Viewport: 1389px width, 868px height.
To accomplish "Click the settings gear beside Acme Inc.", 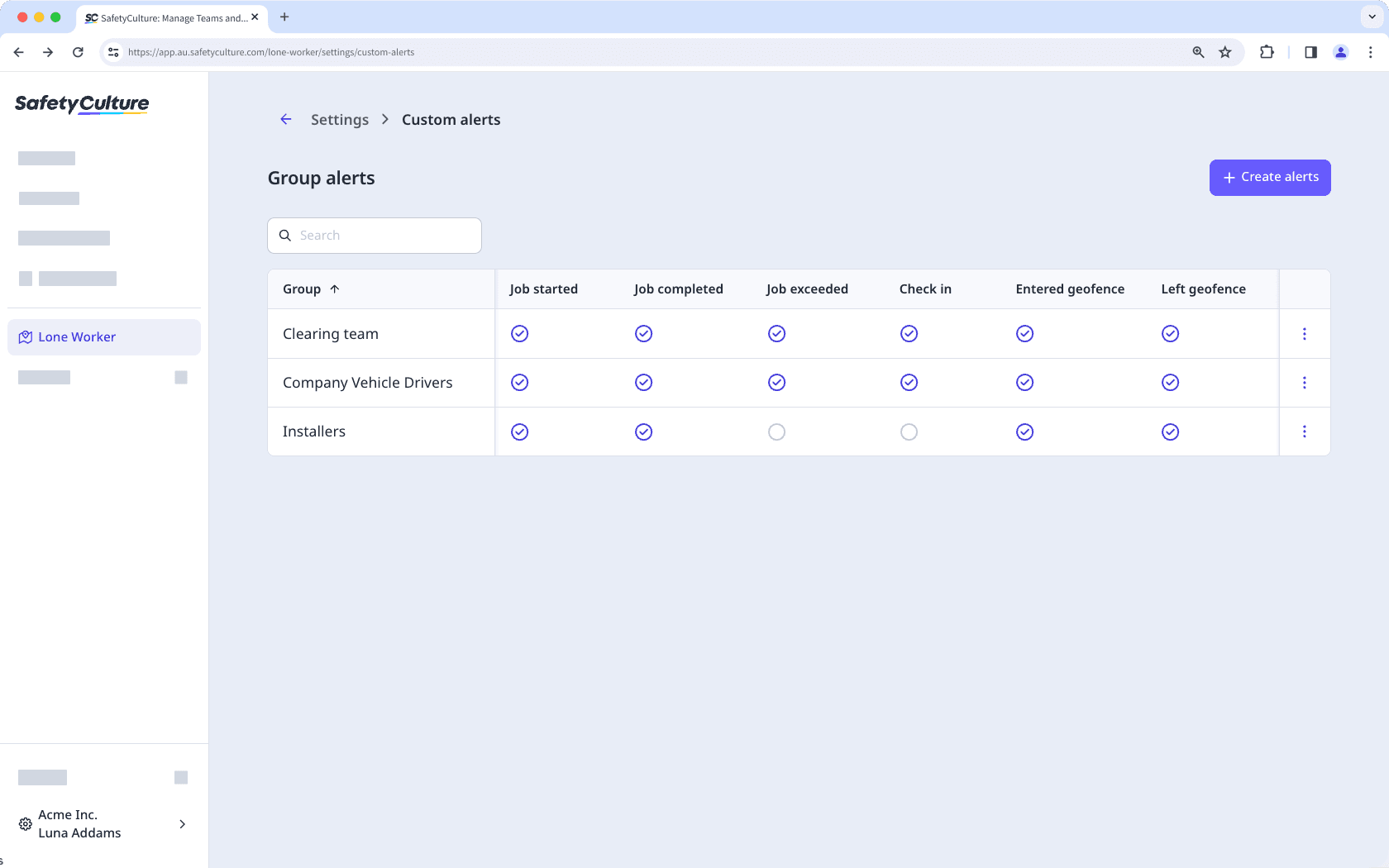I will (24, 823).
